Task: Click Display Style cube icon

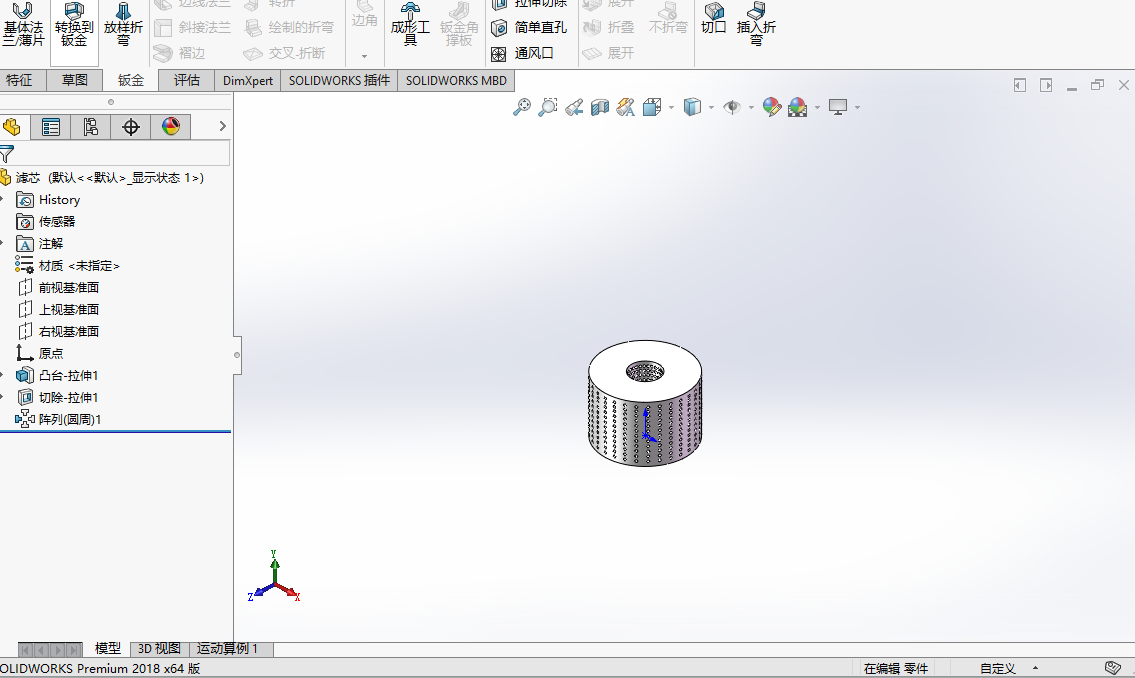Action: 693,108
